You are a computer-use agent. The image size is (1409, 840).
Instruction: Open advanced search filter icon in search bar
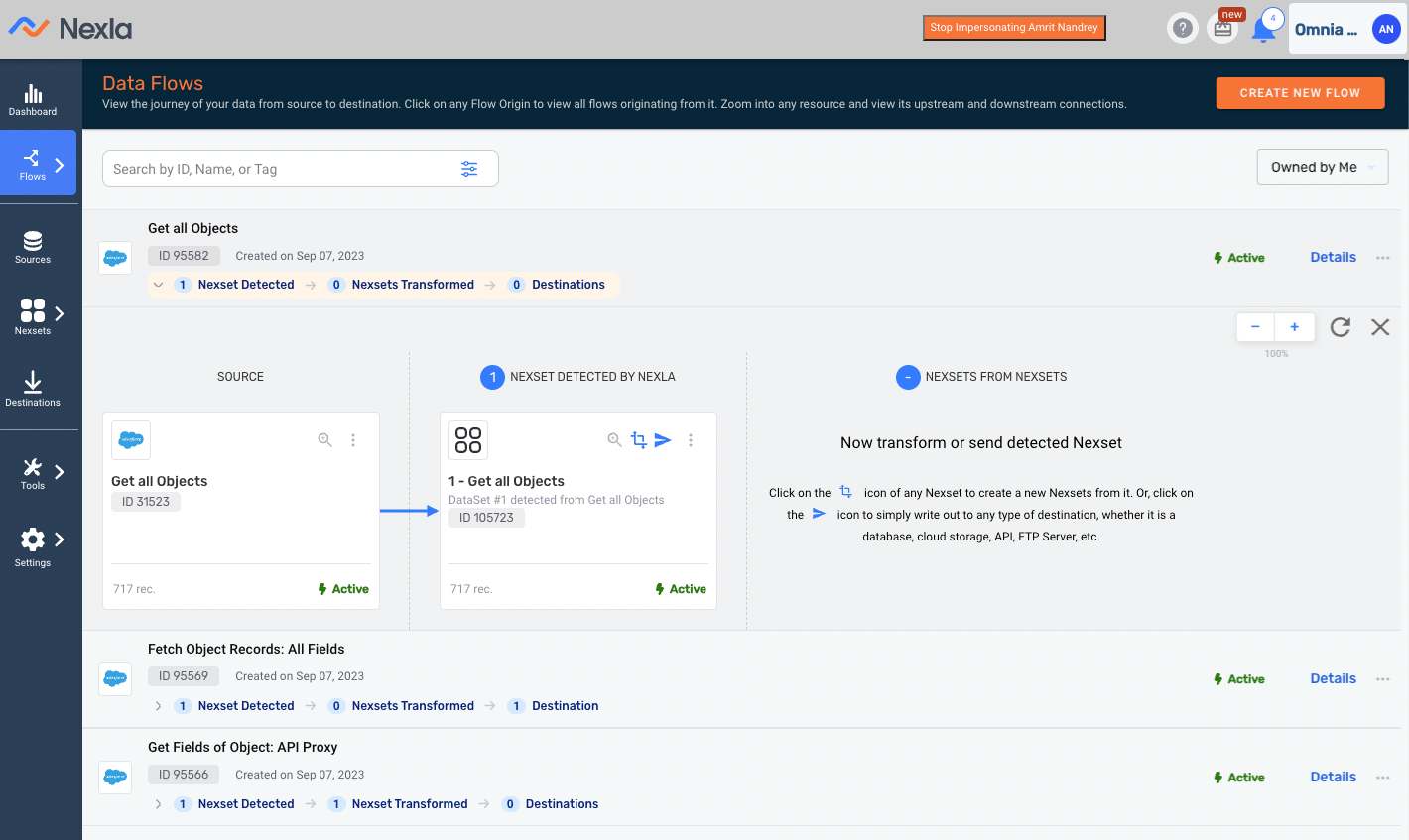469,169
